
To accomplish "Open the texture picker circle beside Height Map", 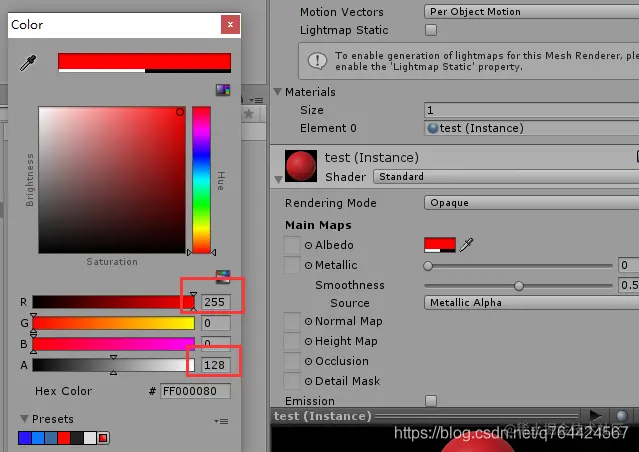I will click(308, 342).
